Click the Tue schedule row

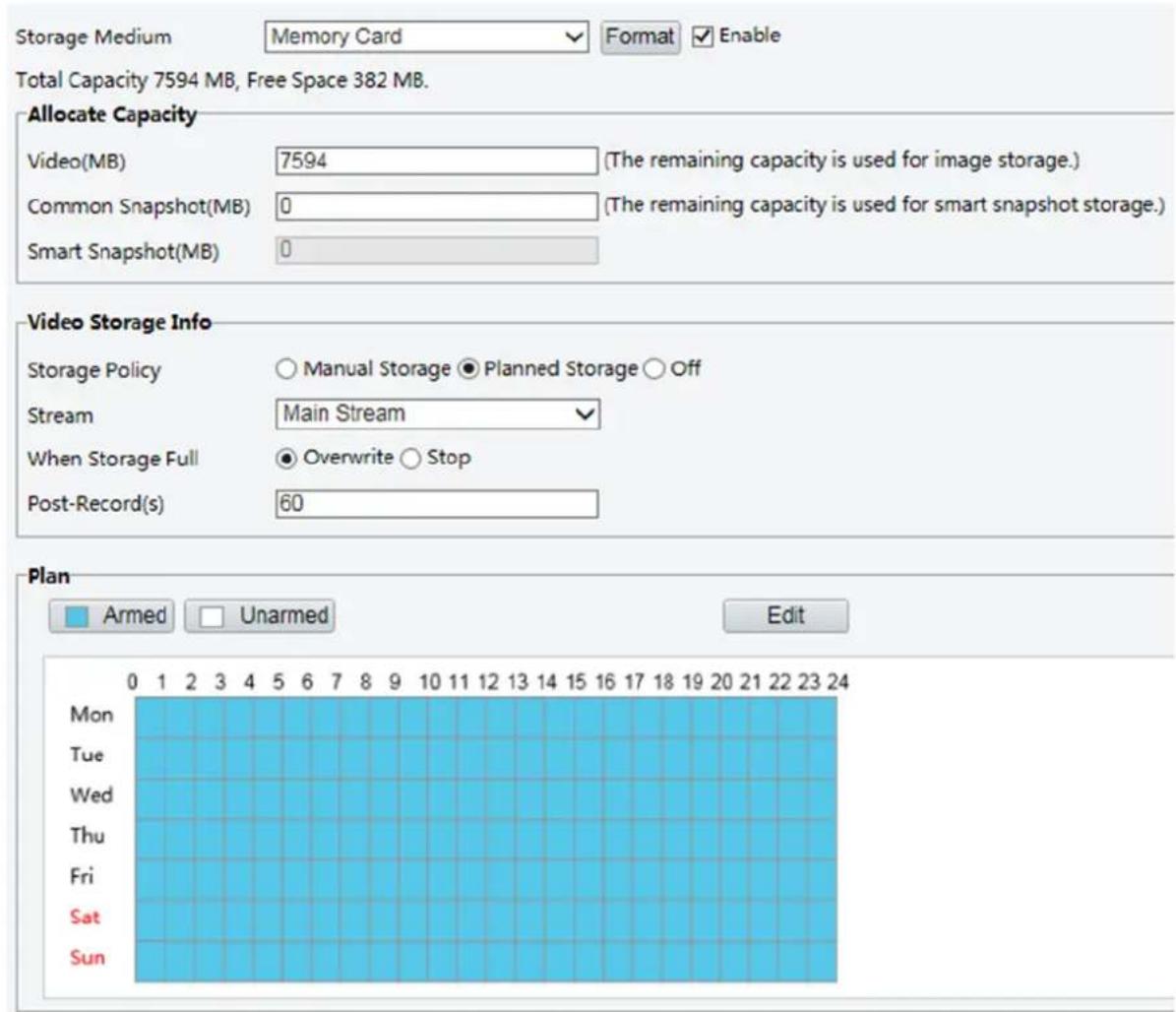click(x=486, y=758)
